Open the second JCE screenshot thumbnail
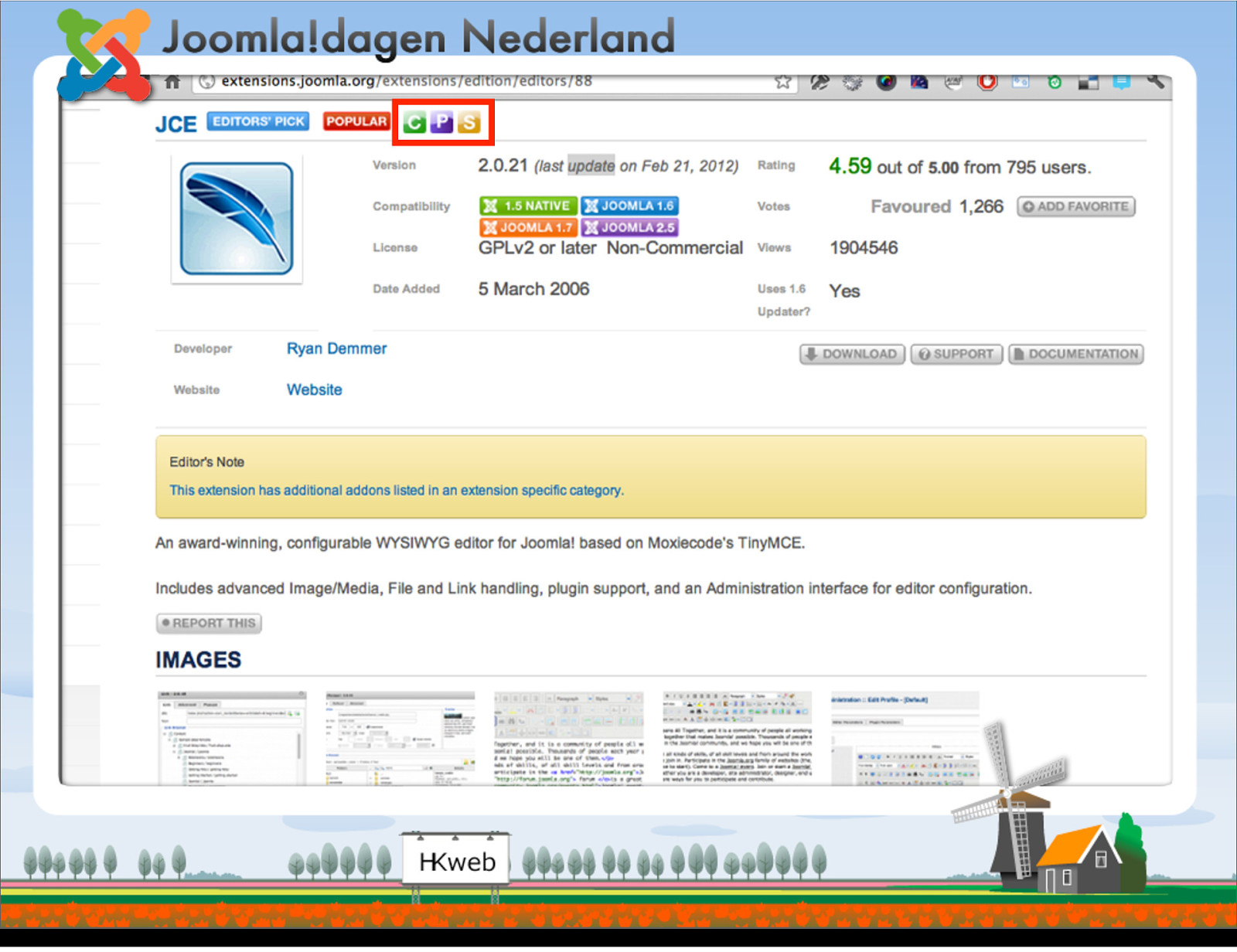 [x=400, y=738]
